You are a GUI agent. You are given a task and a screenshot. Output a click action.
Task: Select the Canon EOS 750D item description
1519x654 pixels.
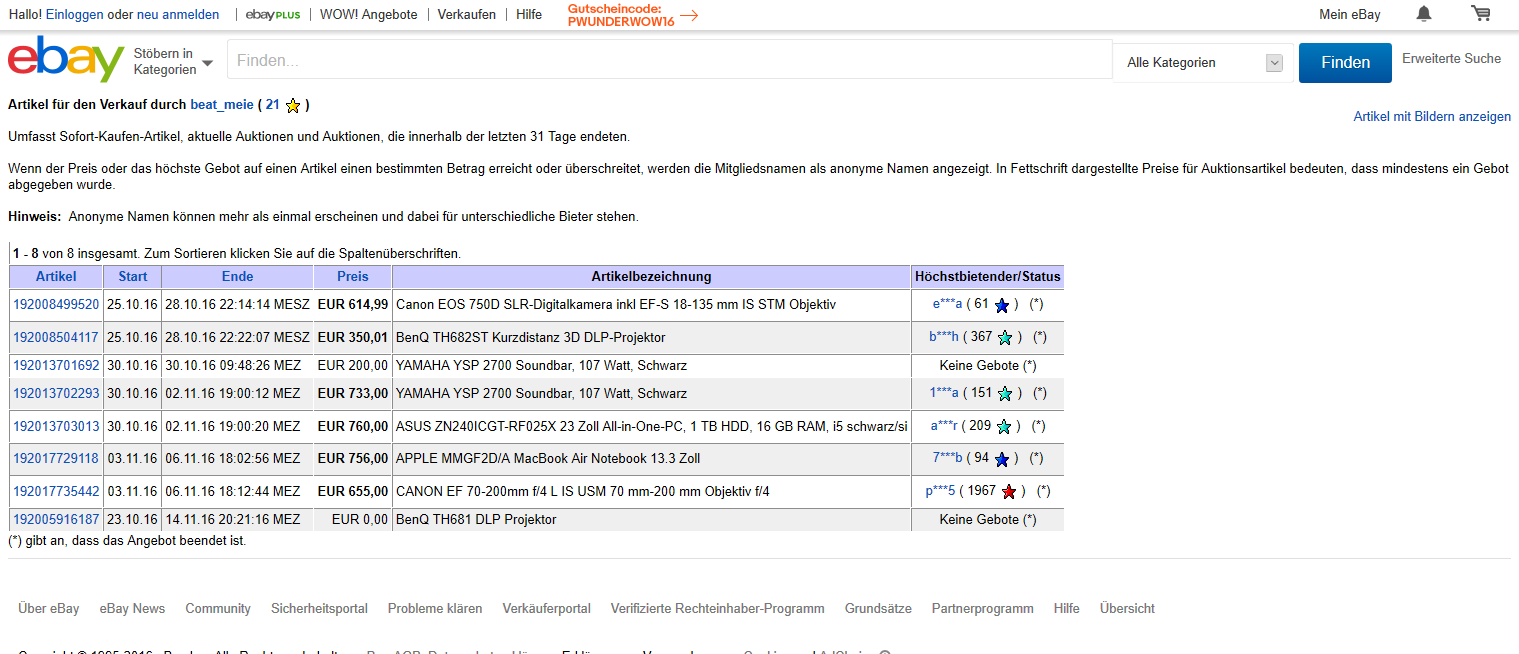[616, 304]
